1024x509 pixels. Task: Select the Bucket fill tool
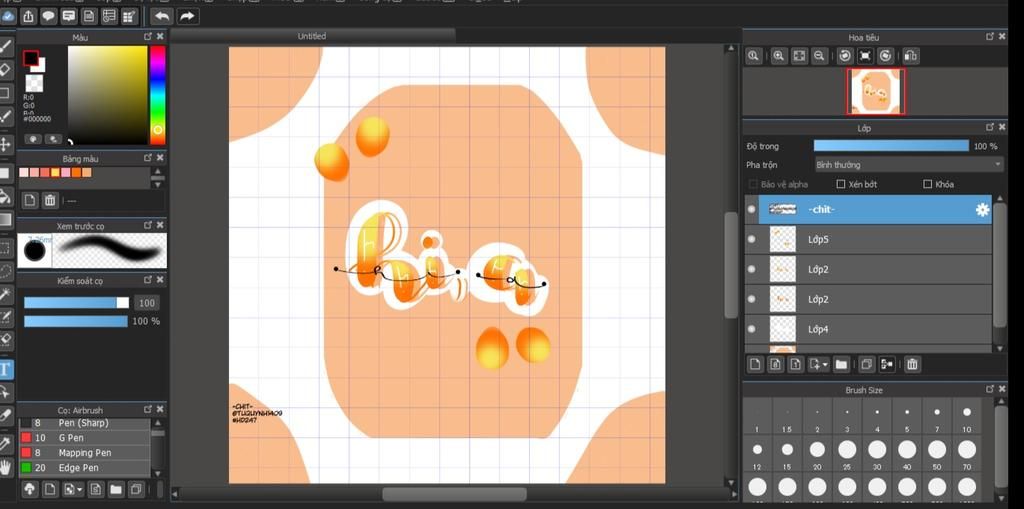[x=5, y=196]
